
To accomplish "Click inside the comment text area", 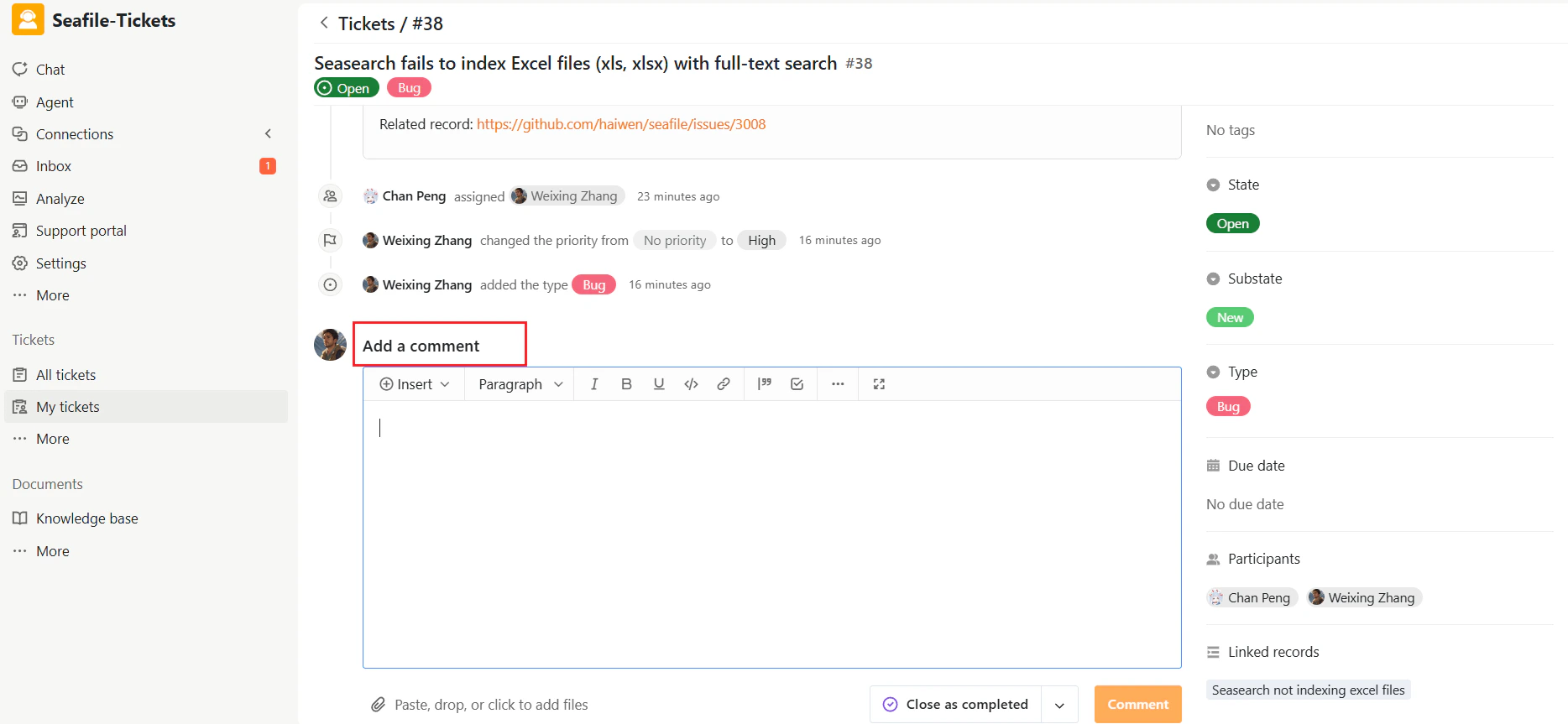I will click(x=772, y=534).
